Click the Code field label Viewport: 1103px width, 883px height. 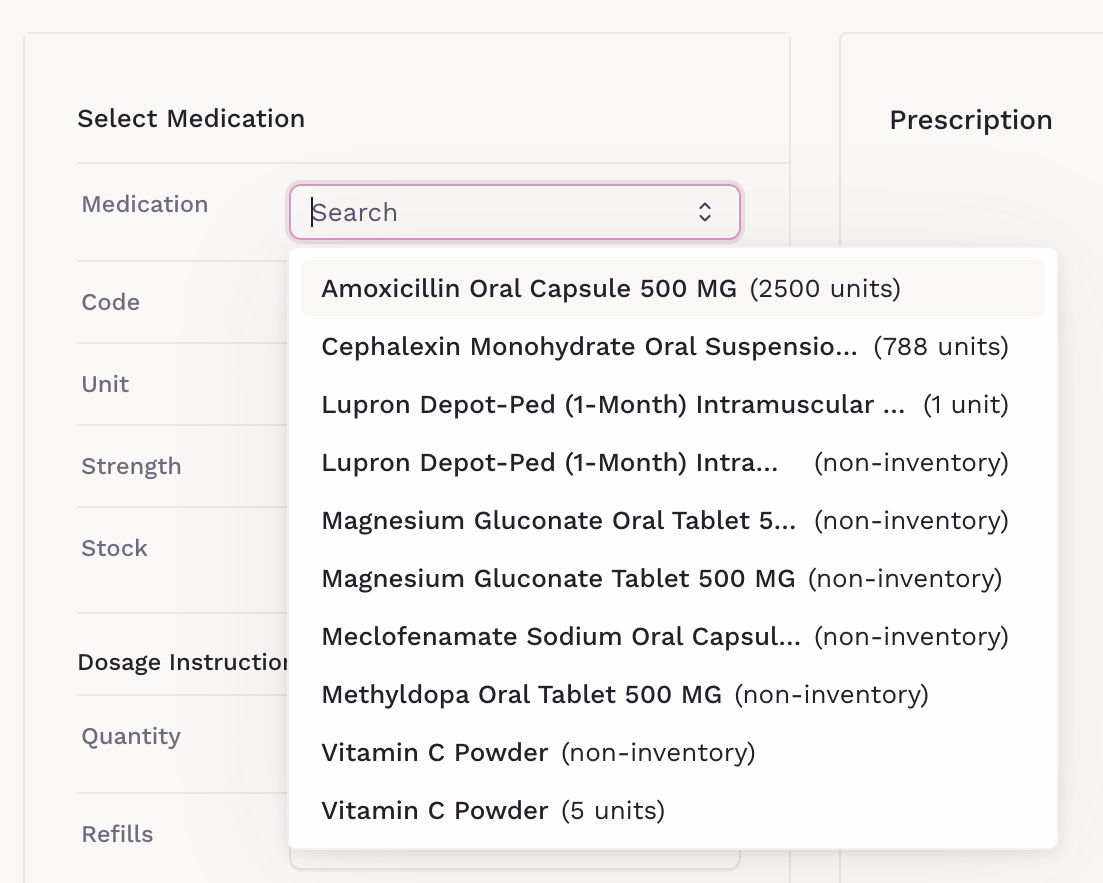(111, 302)
